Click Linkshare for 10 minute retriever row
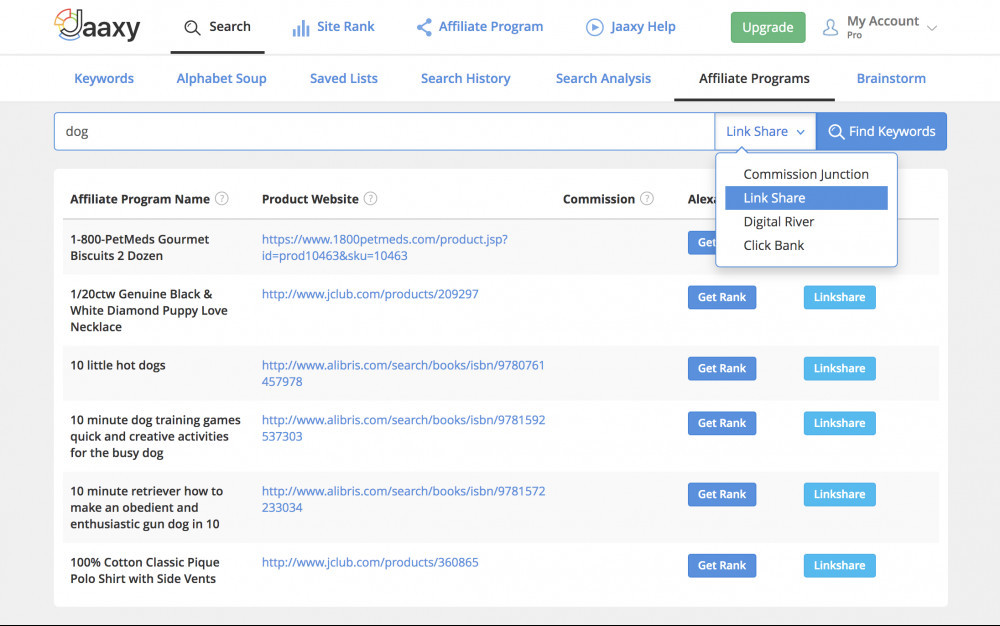 (839, 495)
